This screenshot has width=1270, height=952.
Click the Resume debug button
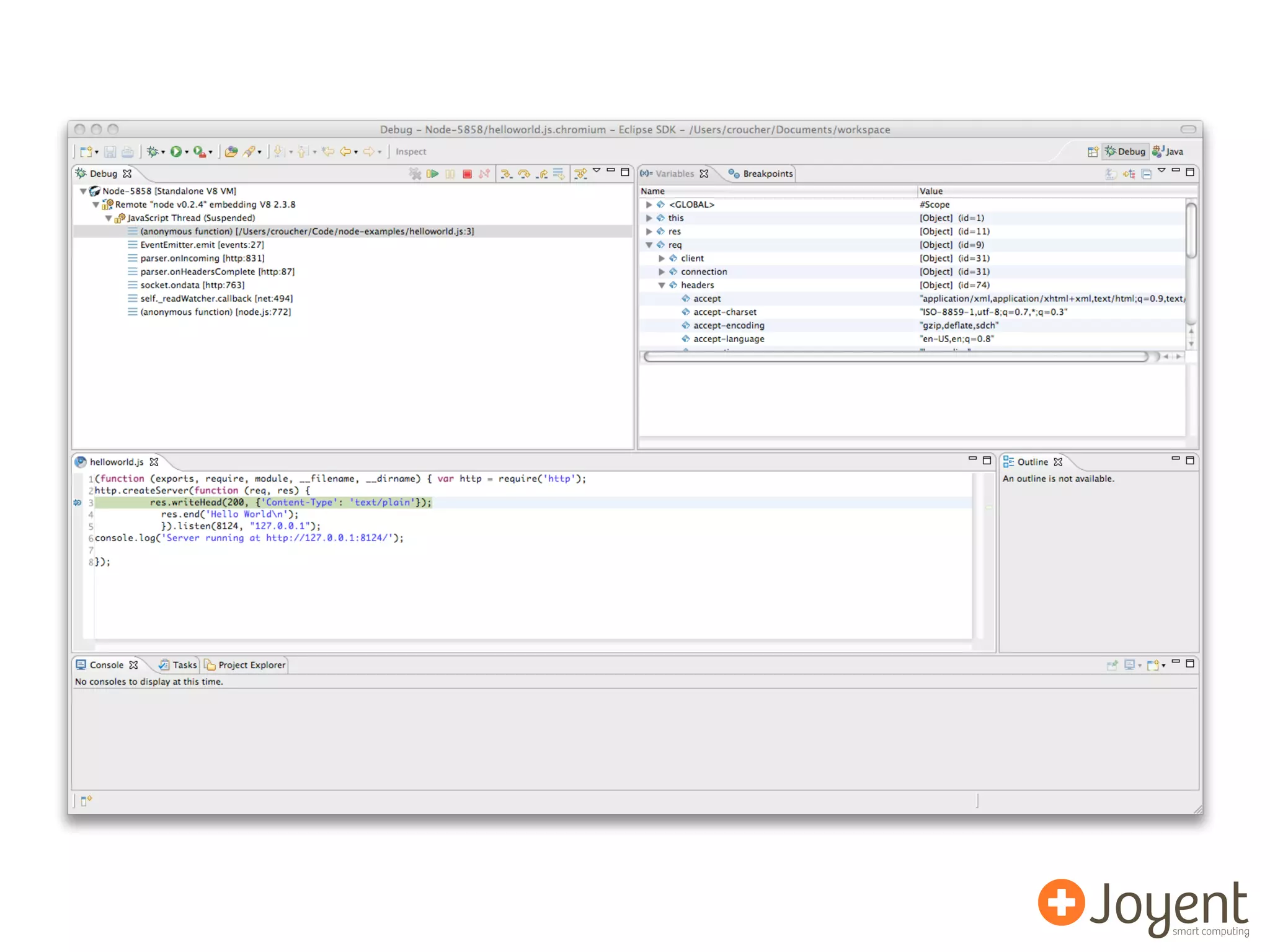pos(432,174)
